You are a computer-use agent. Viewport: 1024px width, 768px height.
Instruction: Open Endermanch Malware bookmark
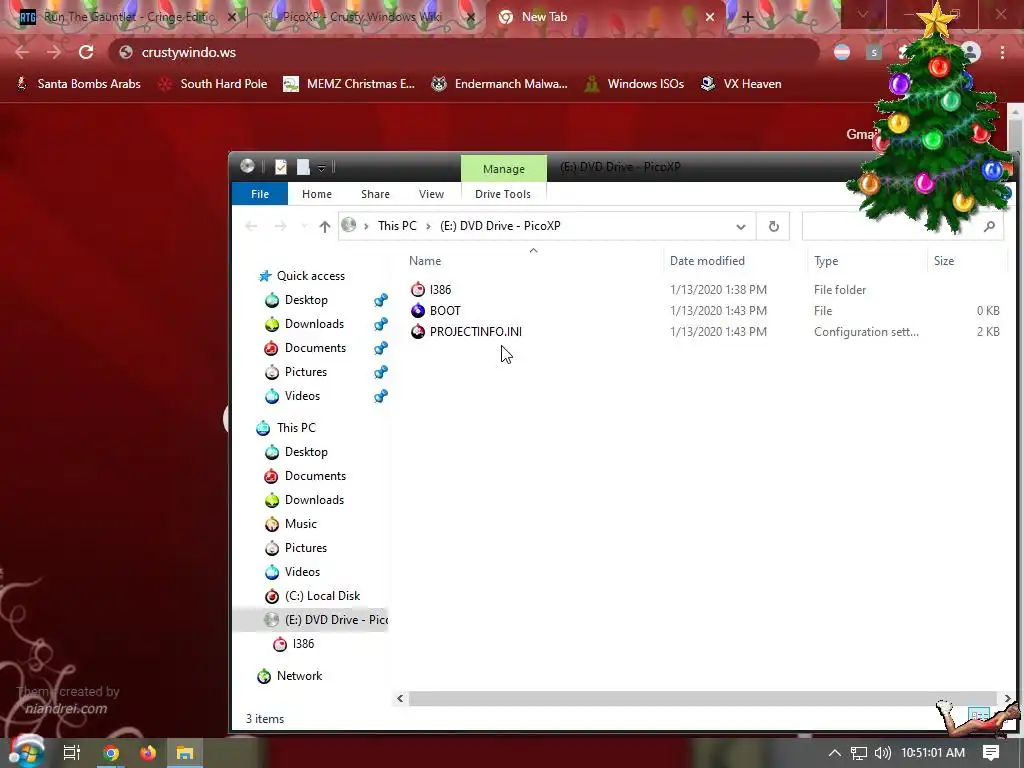pos(500,84)
